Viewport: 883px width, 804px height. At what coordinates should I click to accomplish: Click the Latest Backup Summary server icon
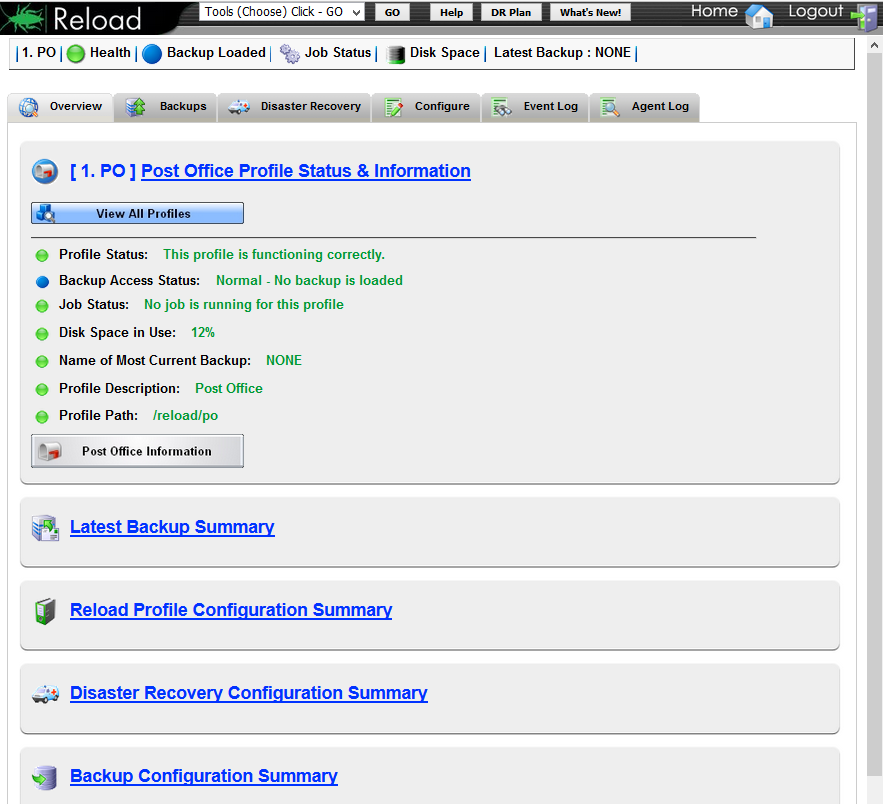coord(45,528)
